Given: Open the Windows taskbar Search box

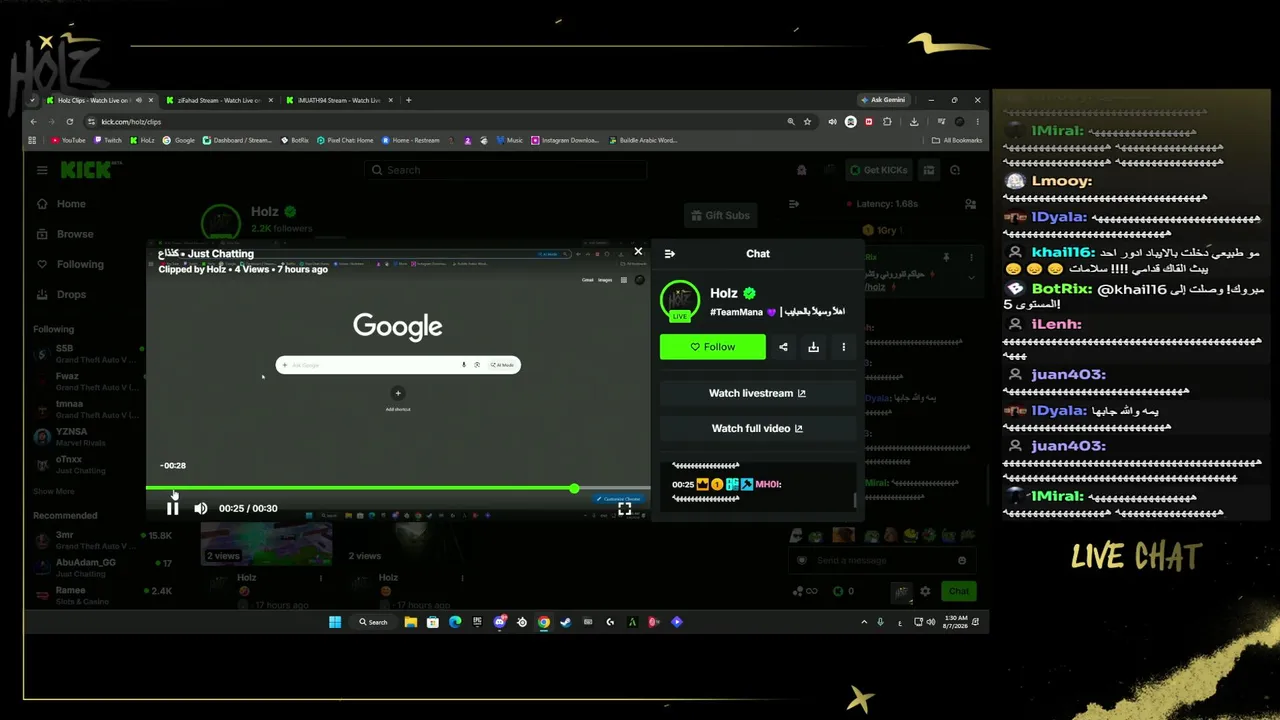Looking at the screenshot, I should [x=373, y=622].
